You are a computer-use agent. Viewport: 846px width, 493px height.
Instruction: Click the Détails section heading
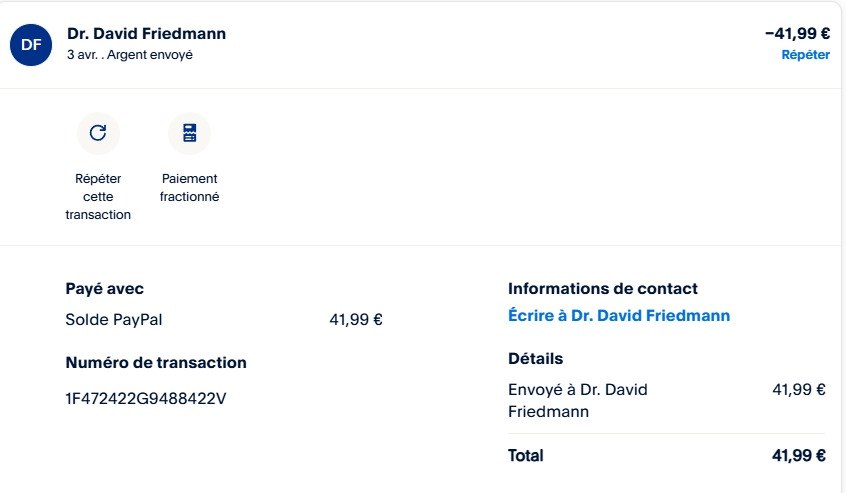(x=536, y=359)
